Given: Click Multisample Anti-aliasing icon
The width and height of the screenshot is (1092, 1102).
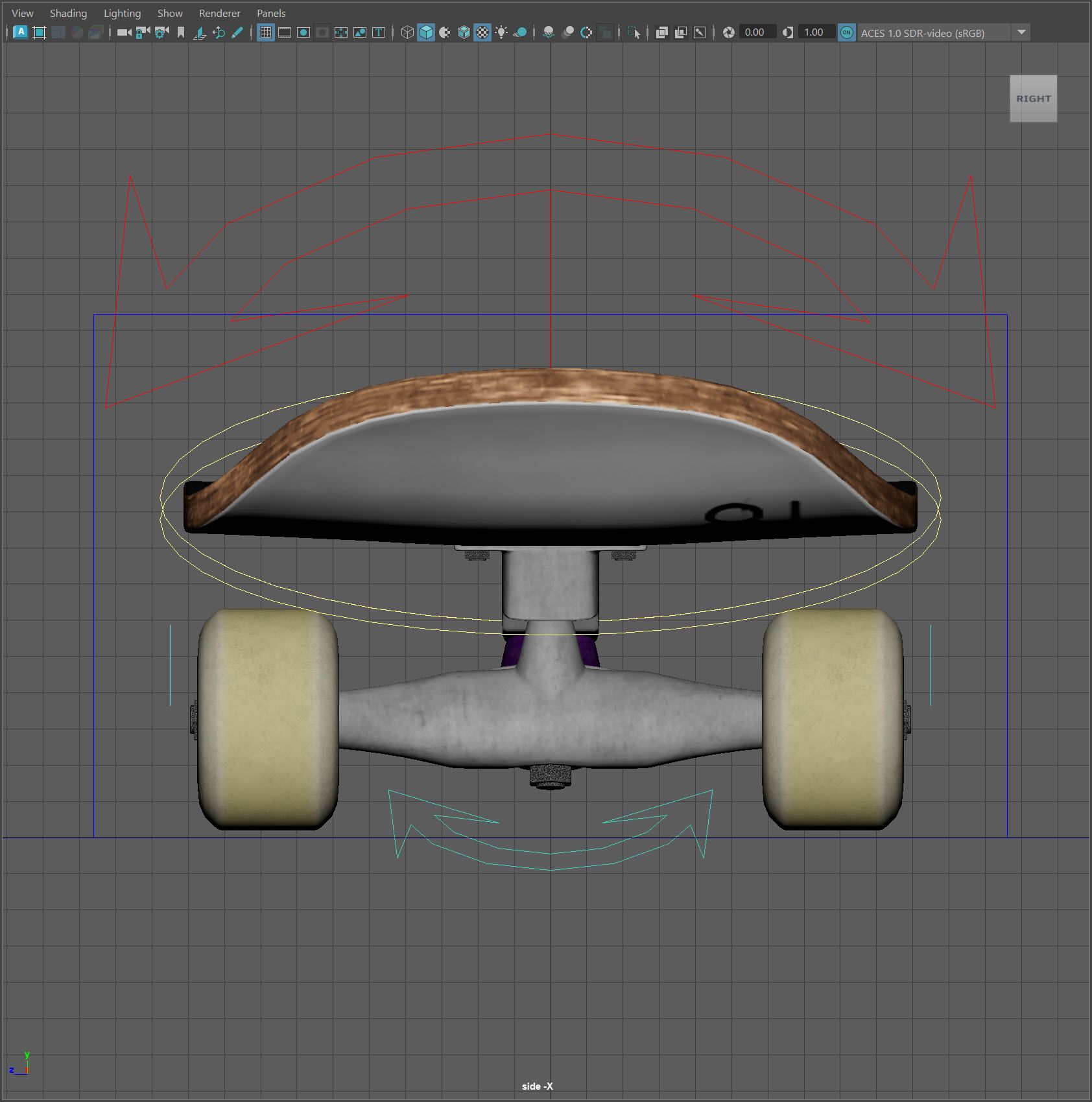Looking at the screenshot, I should pyautogui.click(x=586, y=32).
